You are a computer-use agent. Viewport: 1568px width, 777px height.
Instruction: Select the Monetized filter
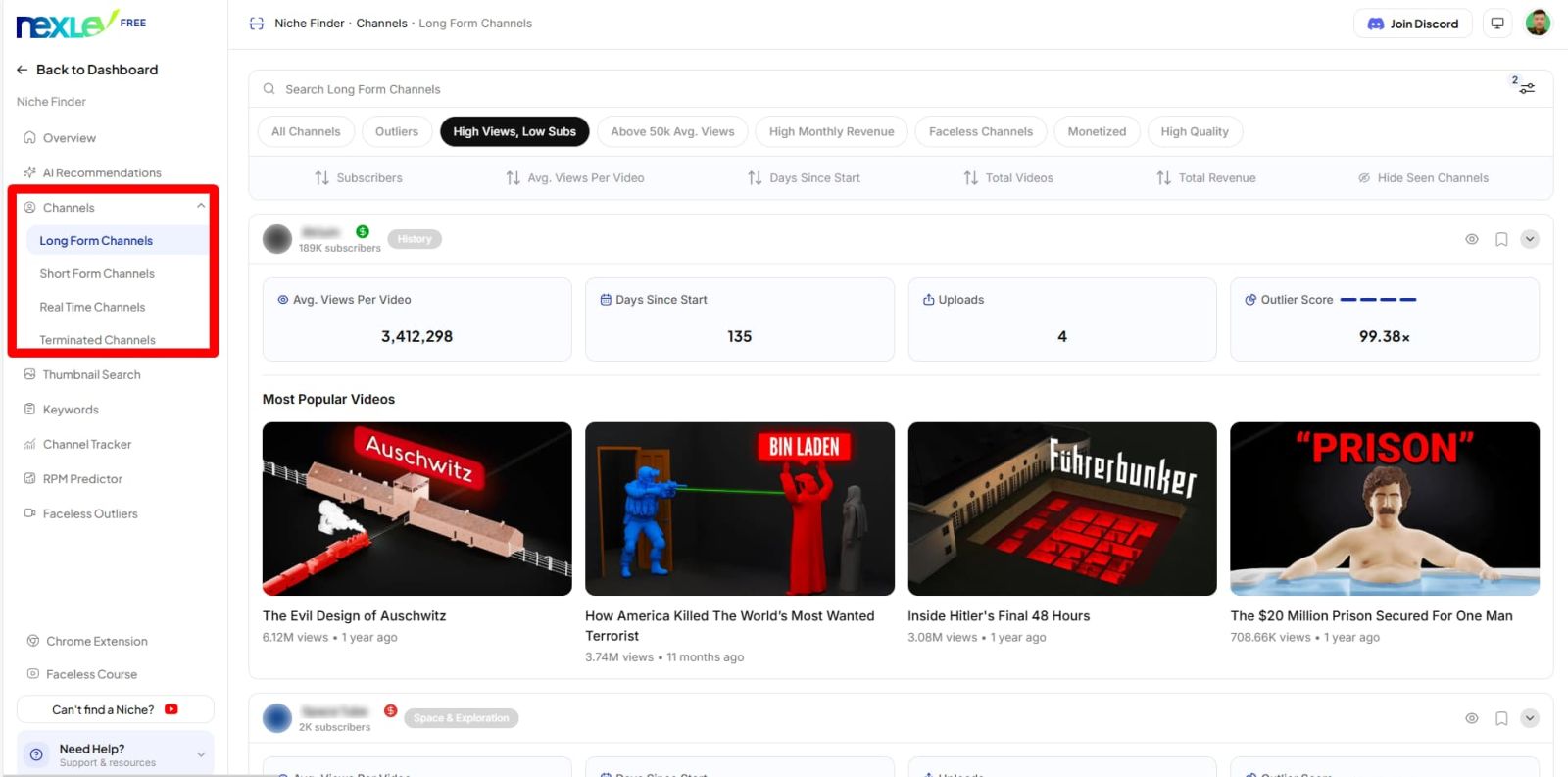pos(1097,131)
